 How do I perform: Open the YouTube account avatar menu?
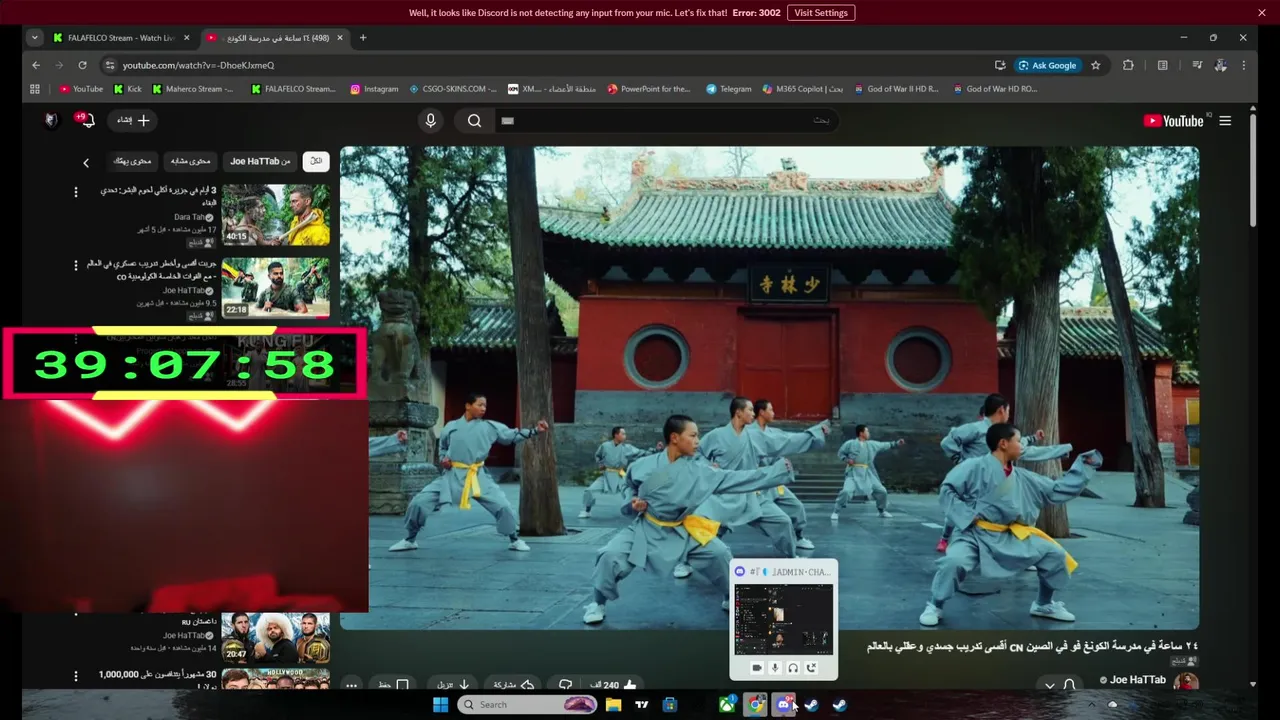click(51, 120)
